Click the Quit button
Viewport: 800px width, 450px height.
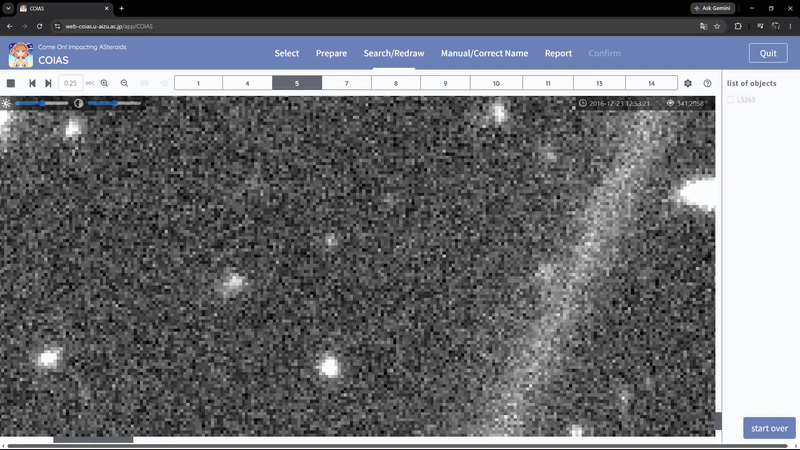click(768, 53)
